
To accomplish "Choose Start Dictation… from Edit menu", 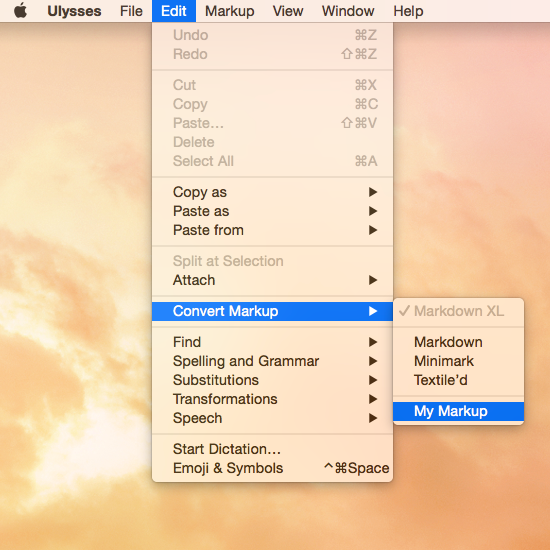I will tap(273, 449).
